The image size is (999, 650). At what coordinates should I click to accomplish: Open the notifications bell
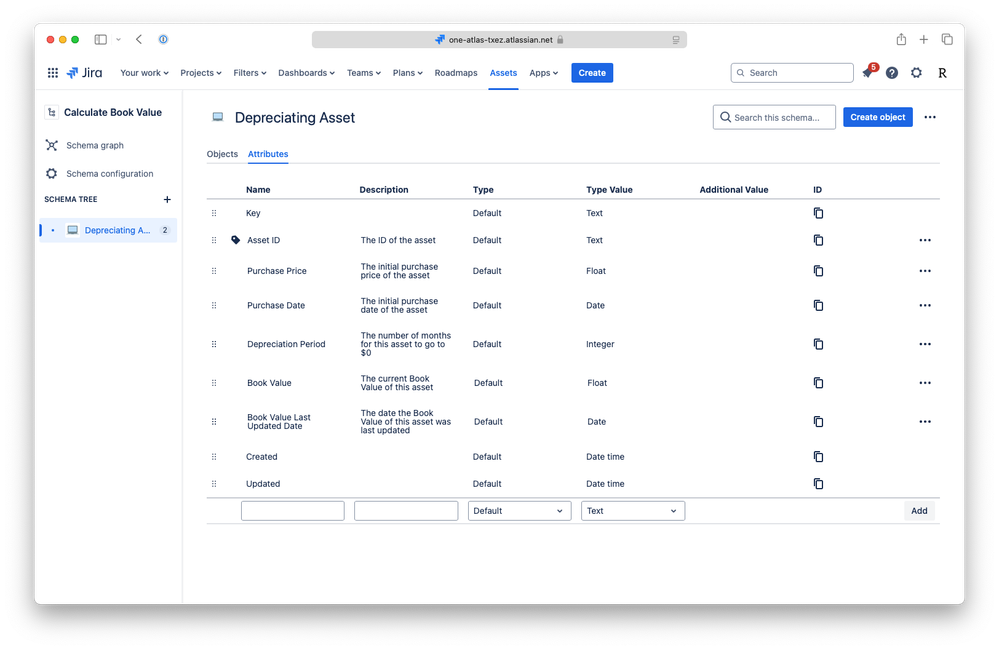[867, 73]
